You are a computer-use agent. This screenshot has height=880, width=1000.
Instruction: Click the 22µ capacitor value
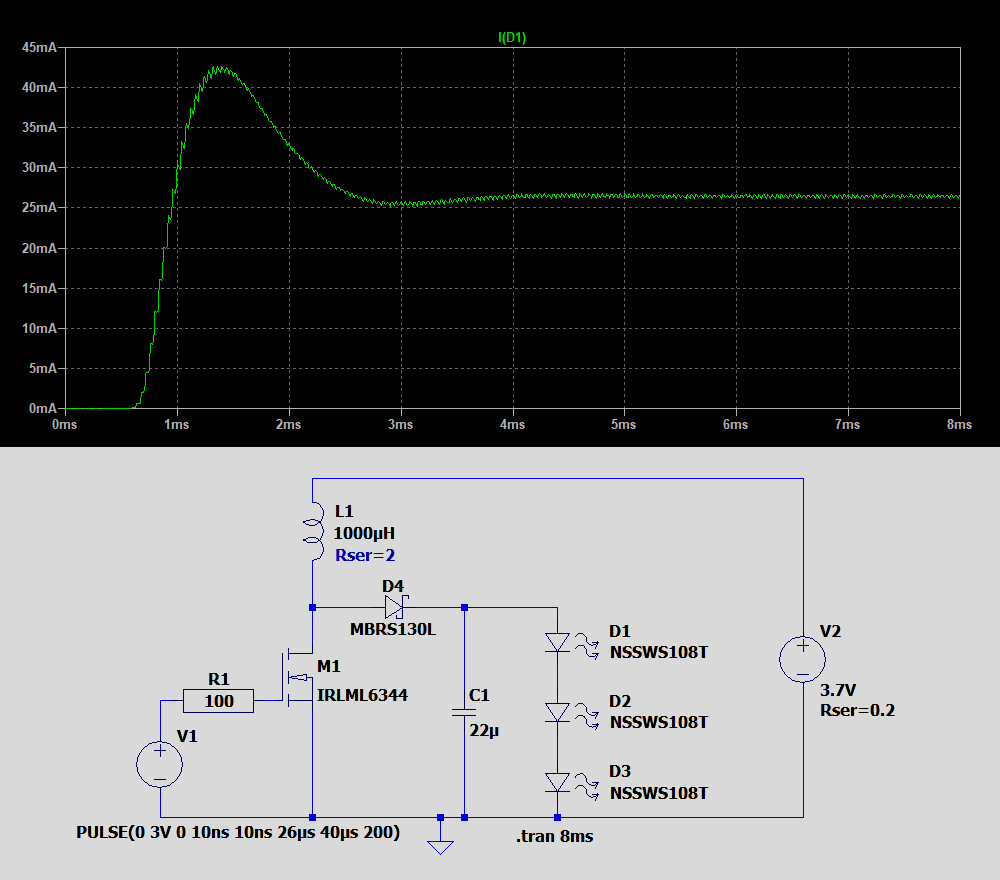[484, 730]
